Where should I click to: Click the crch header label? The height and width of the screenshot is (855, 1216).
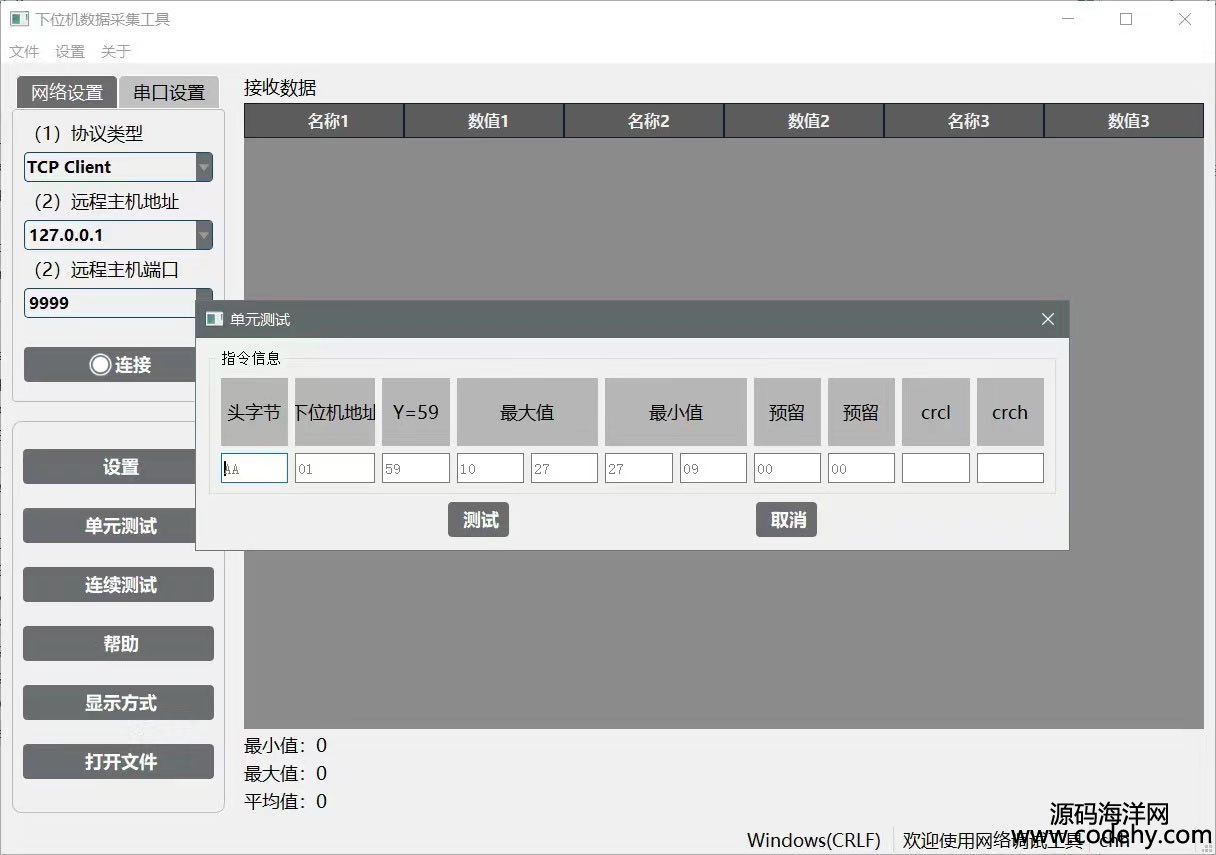pos(1010,412)
